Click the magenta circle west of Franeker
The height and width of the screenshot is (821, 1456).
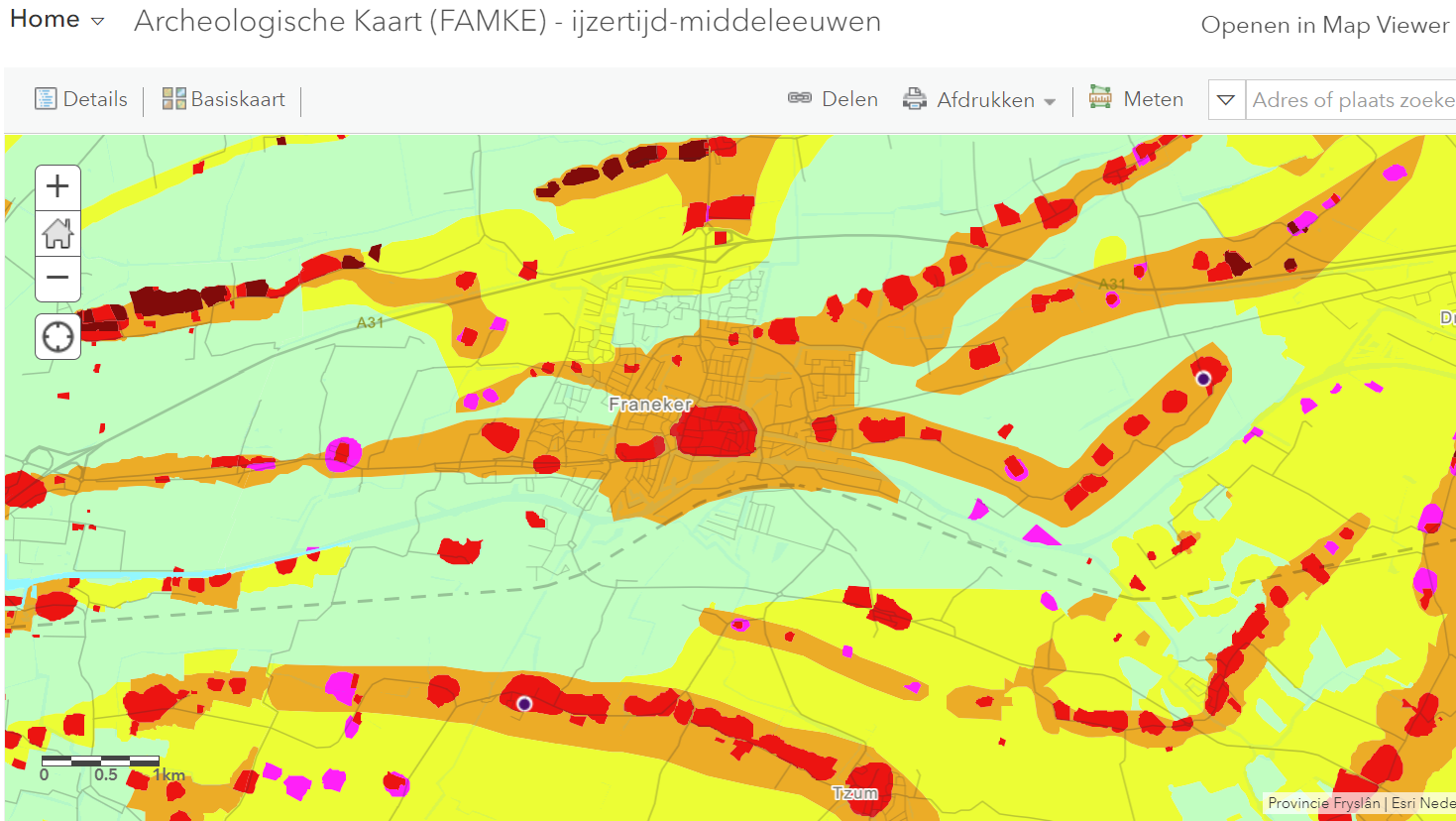click(x=343, y=454)
